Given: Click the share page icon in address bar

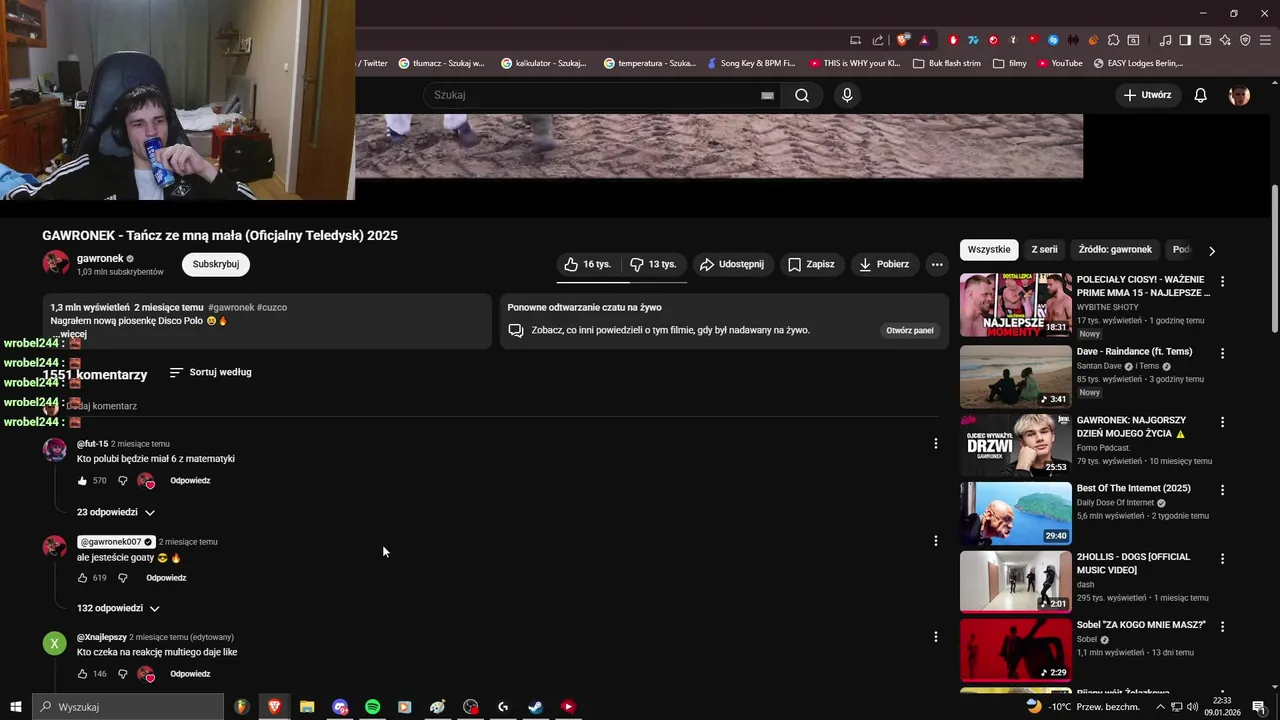Looking at the screenshot, I should pyautogui.click(x=878, y=40).
